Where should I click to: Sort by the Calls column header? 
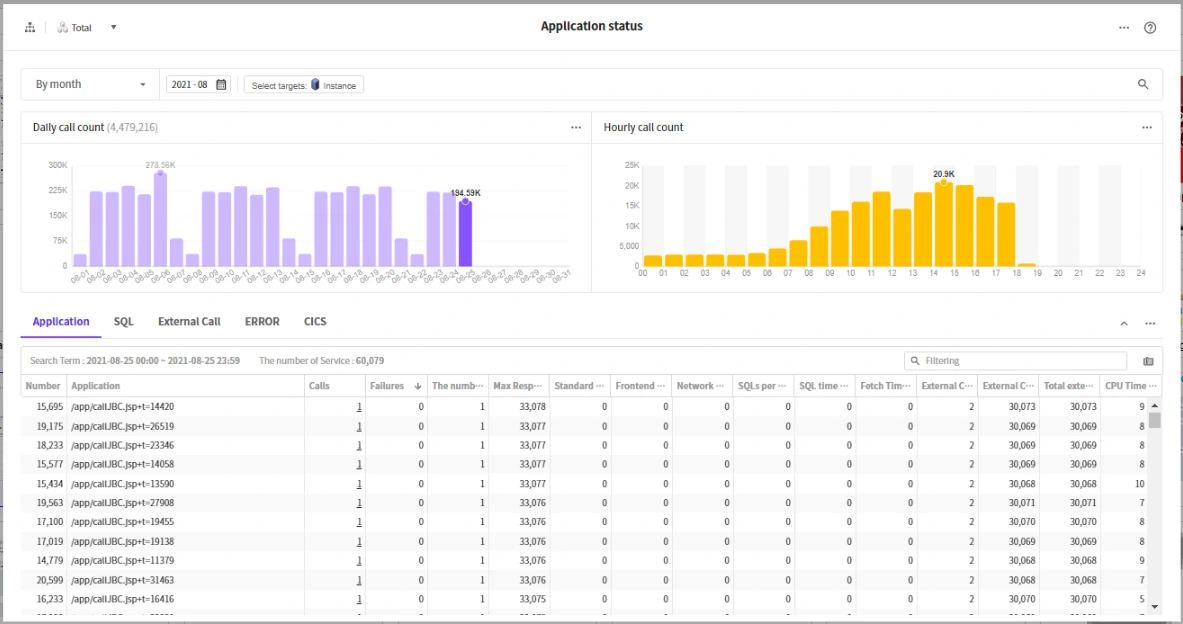pyautogui.click(x=335, y=386)
